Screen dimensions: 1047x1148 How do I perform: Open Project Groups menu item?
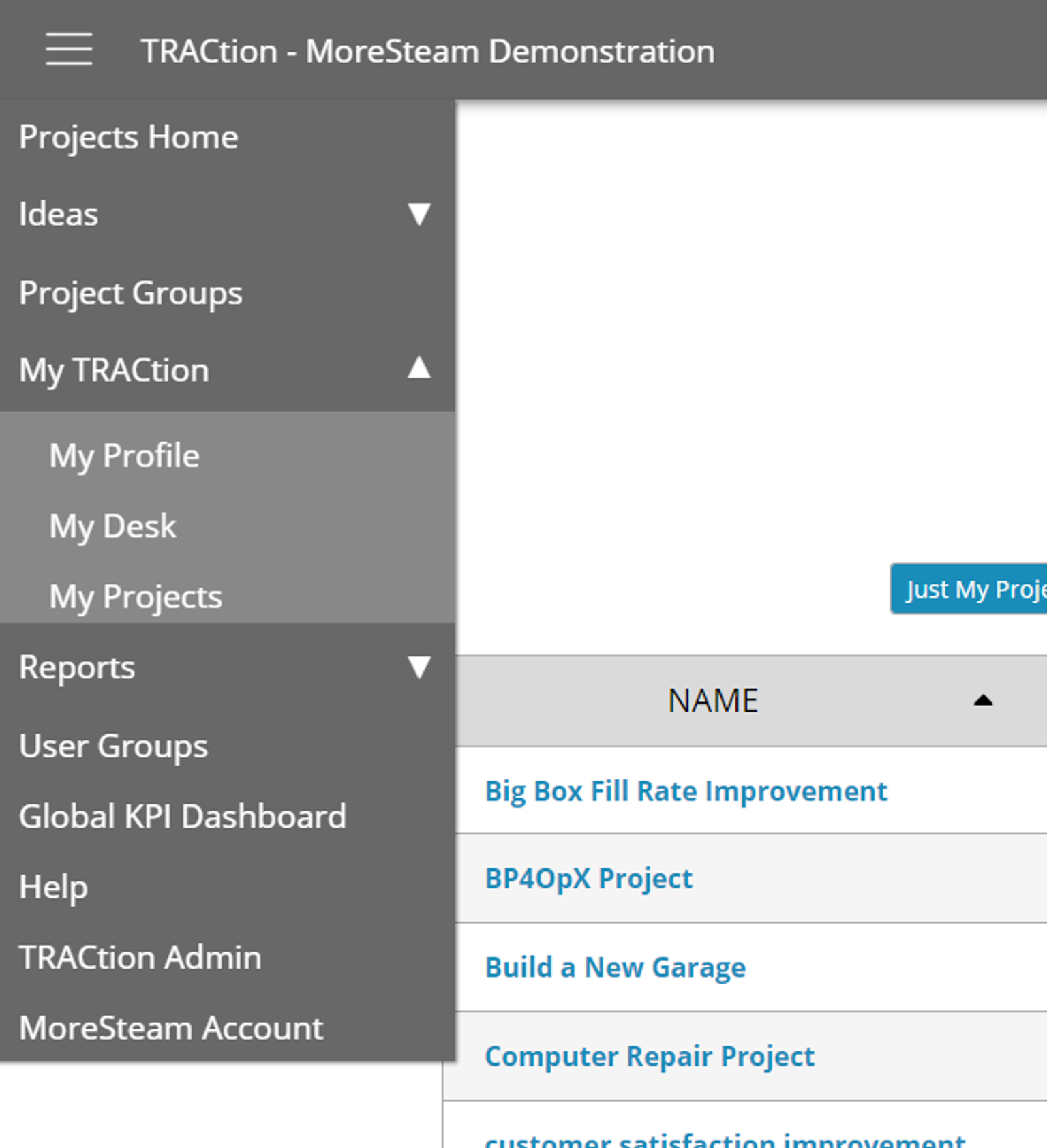point(131,293)
